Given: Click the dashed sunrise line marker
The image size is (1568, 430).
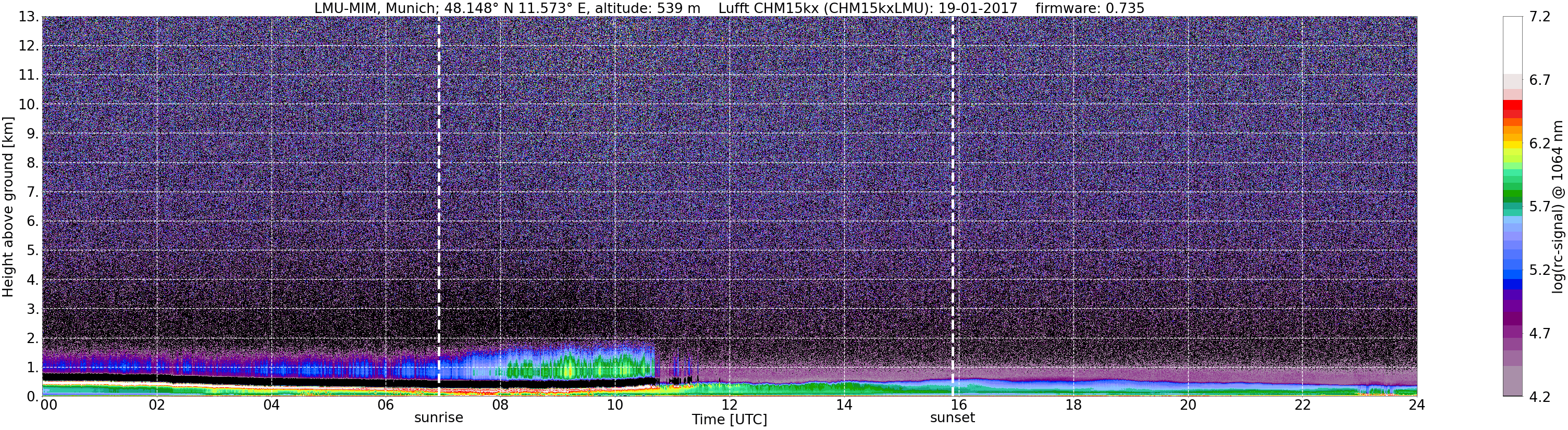Looking at the screenshot, I should 438,207.
